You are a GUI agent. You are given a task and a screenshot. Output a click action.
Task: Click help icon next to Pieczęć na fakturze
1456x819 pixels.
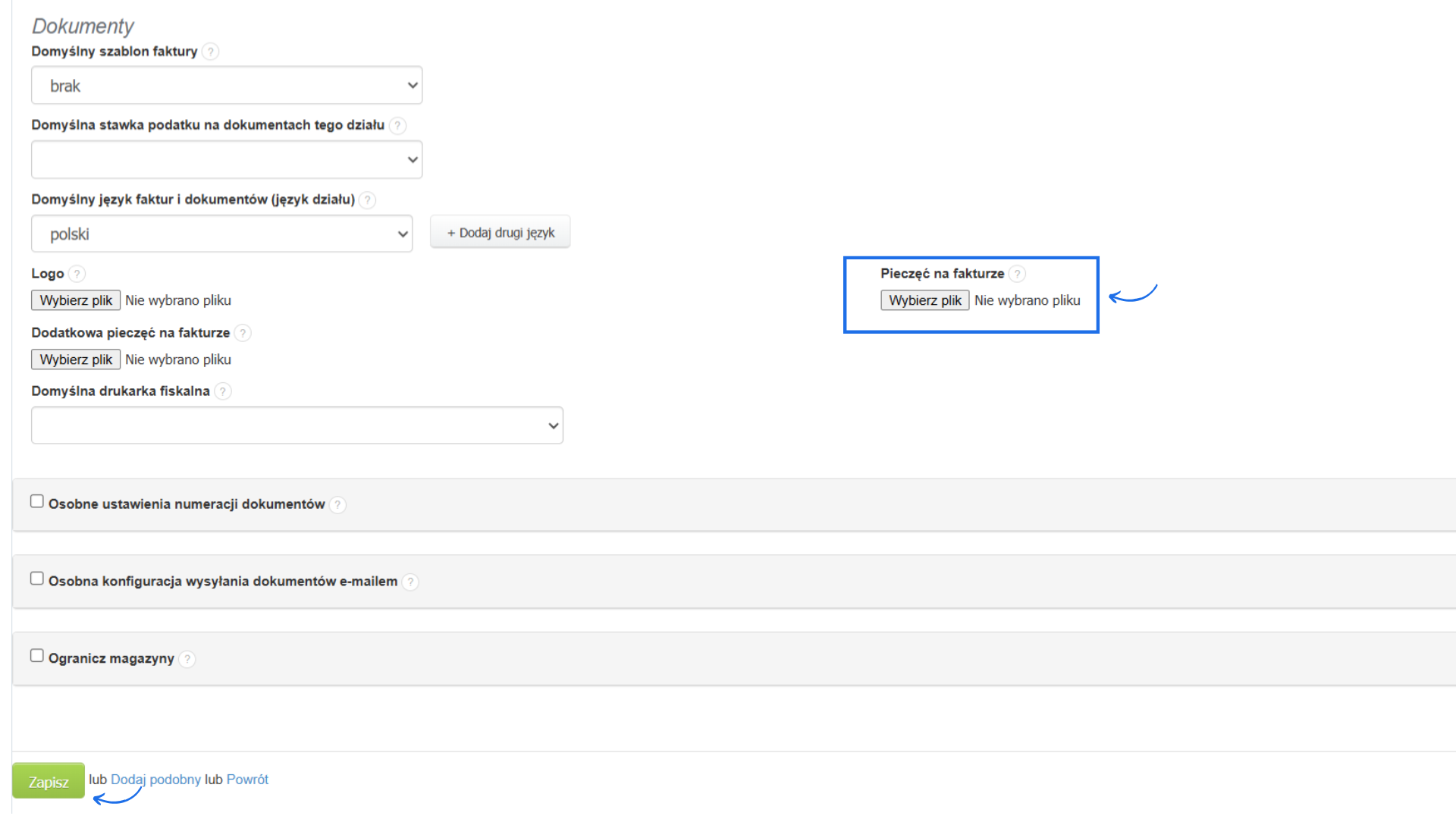(x=1017, y=274)
